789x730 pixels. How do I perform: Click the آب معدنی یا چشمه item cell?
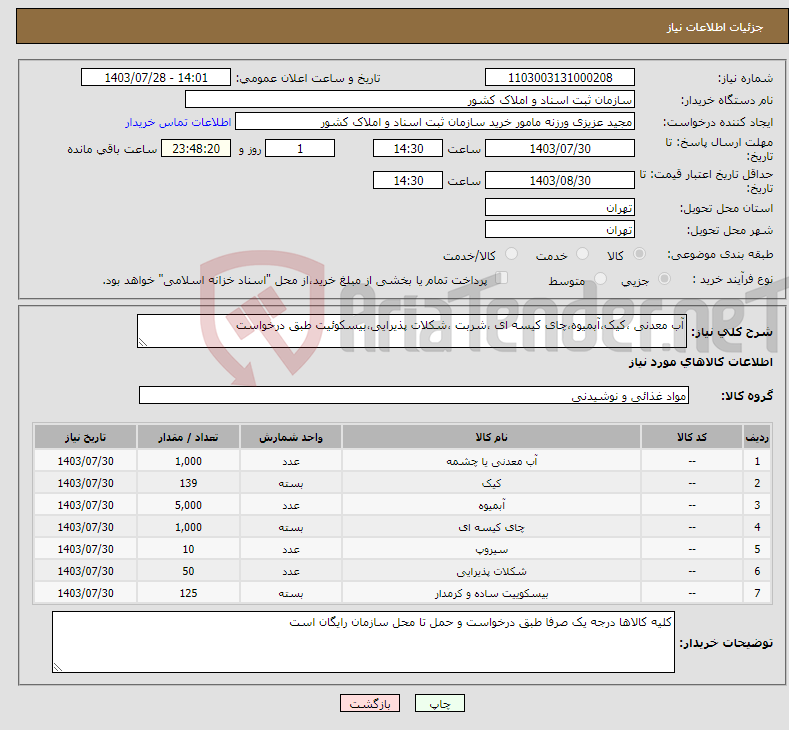(491, 461)
